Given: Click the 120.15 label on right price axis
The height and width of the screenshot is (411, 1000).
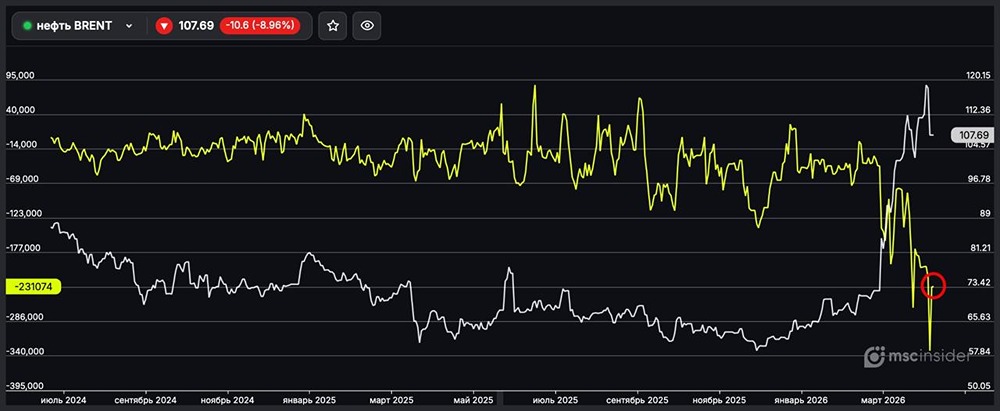Looking at the screenshot, I should pos(976,76).
